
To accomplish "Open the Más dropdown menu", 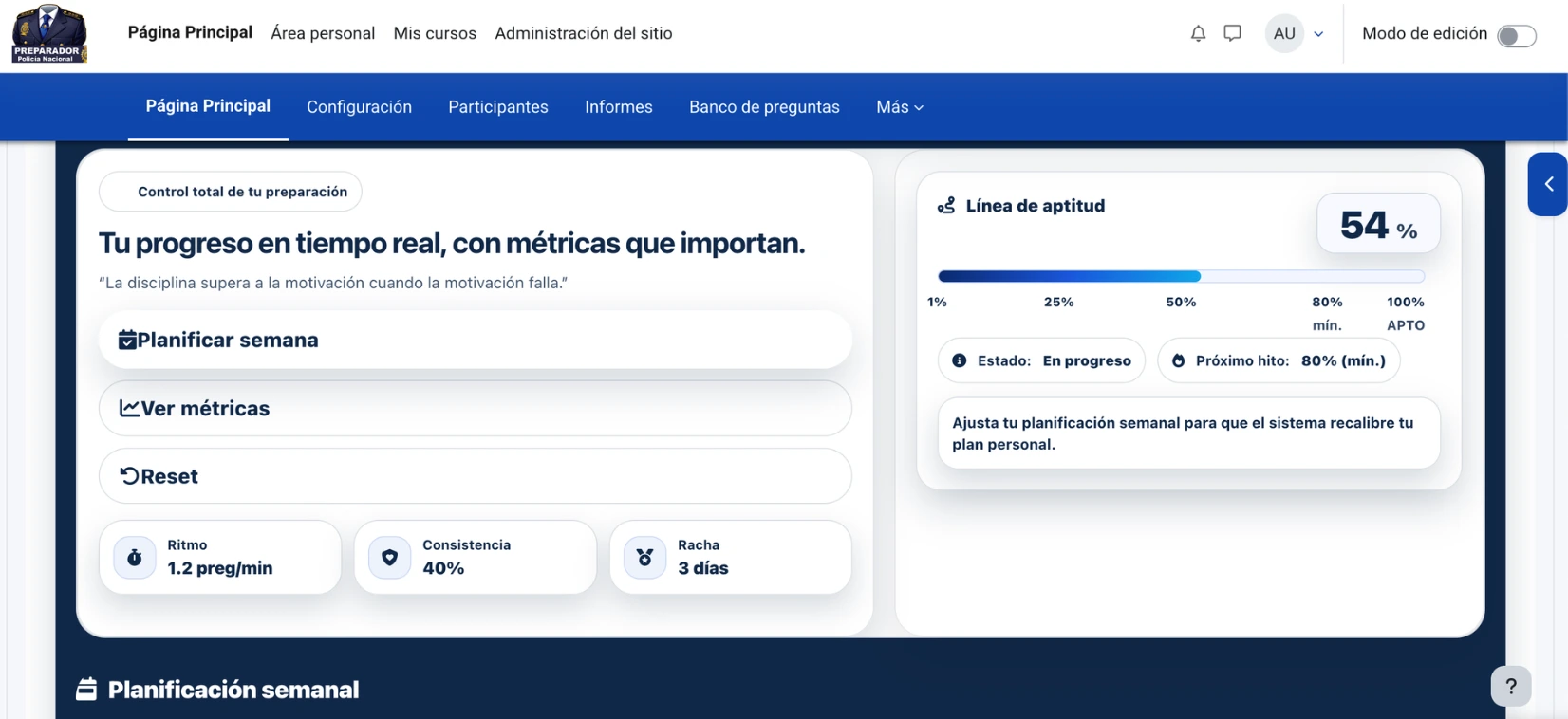I will [x=899, y=107].
